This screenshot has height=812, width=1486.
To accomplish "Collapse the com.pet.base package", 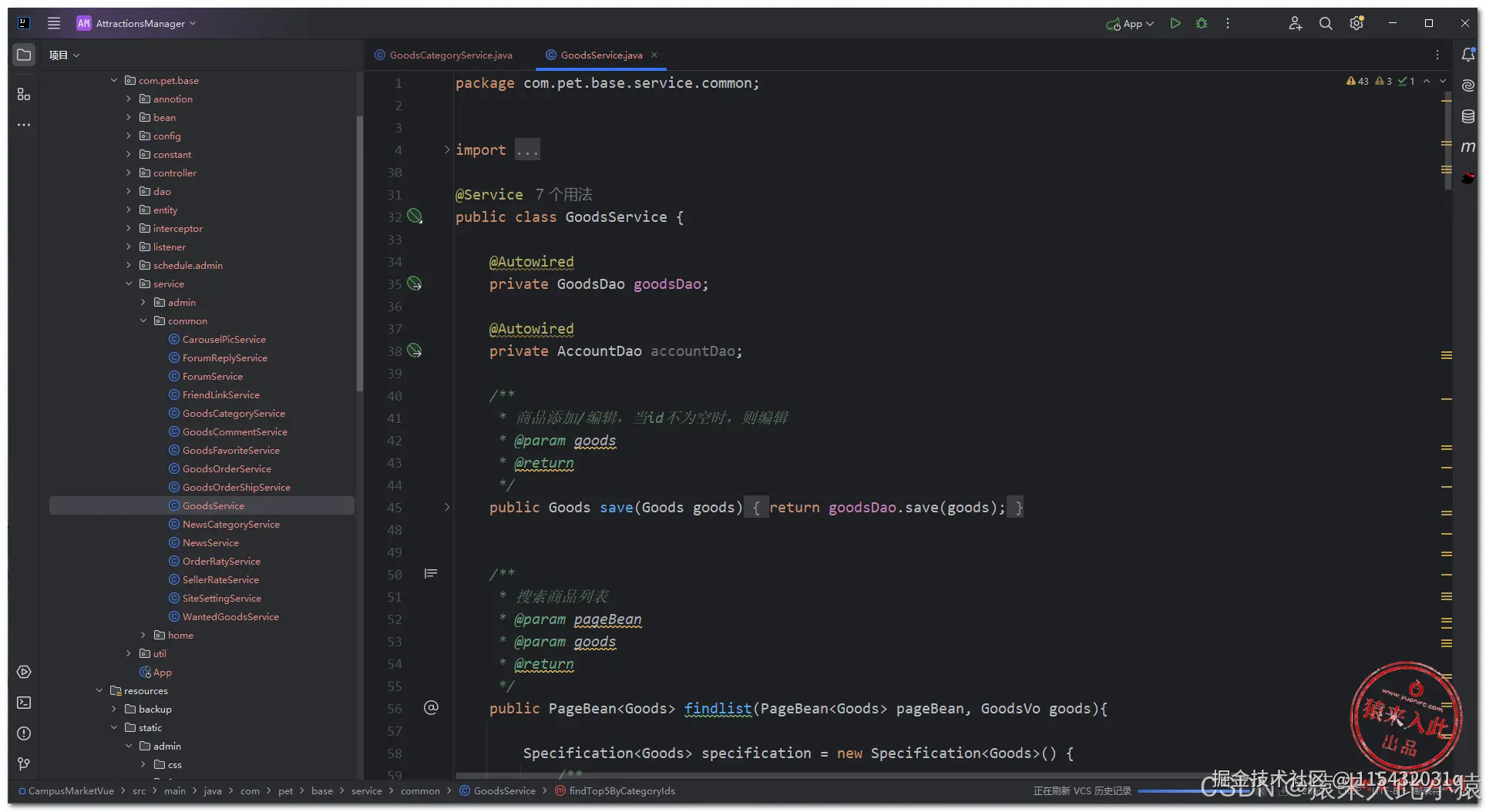I will coord(114,80).
